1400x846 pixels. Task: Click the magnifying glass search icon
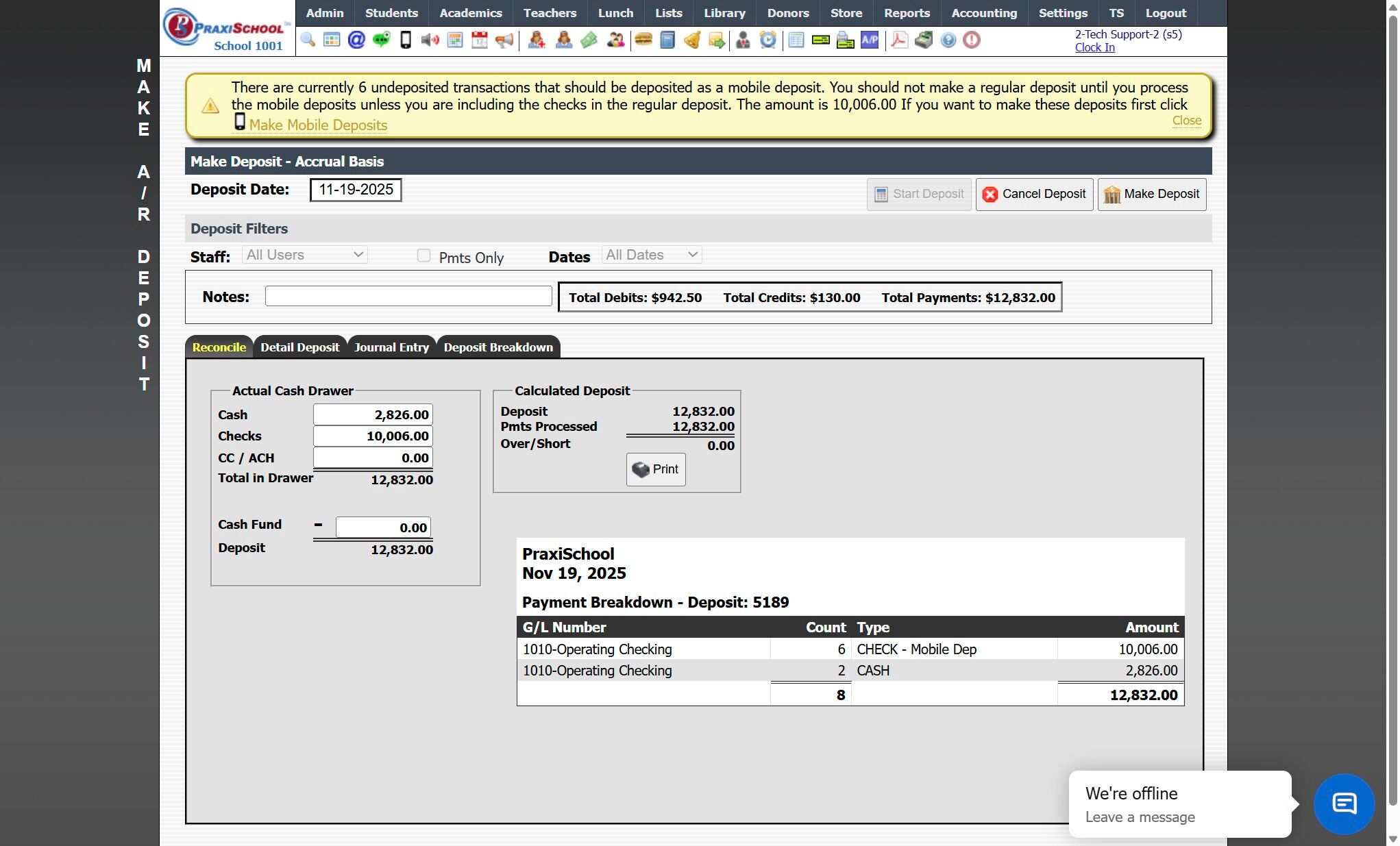click(308, 40)
